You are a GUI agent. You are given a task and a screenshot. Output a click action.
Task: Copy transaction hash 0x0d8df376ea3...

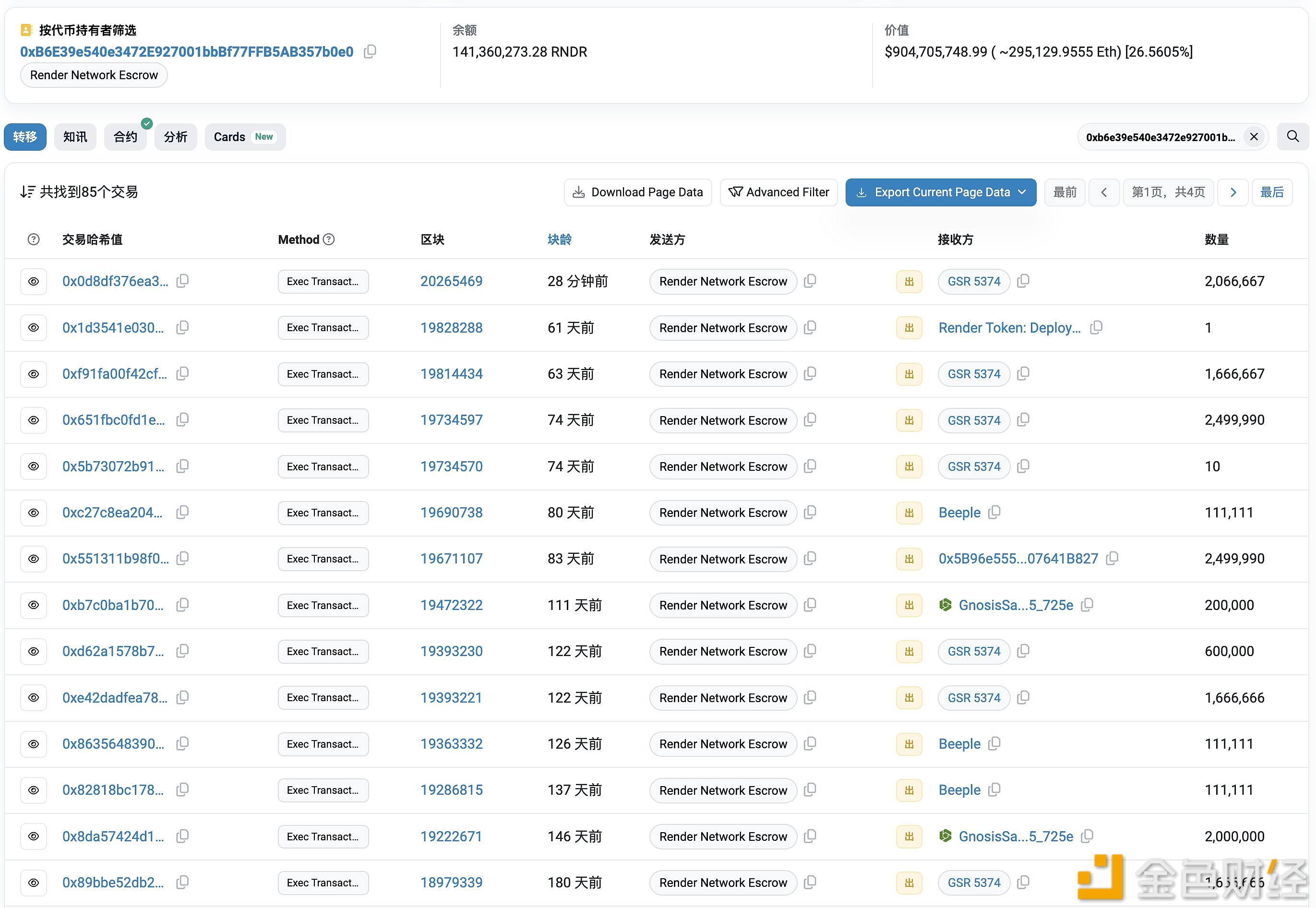click(x=183, y=281)
